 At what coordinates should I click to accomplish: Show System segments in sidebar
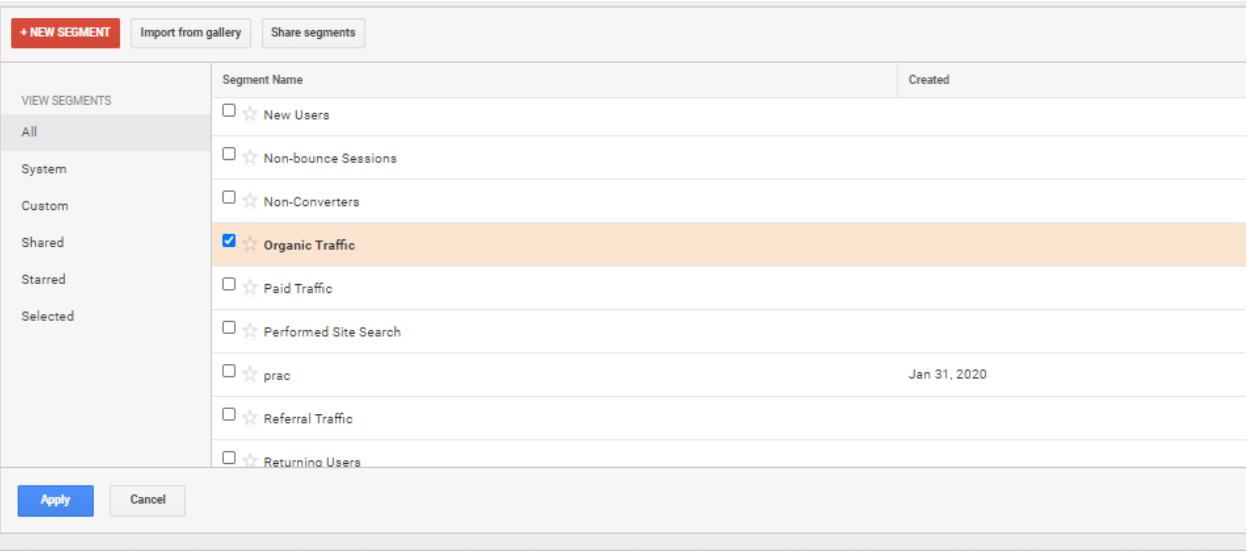coord(44,169)
